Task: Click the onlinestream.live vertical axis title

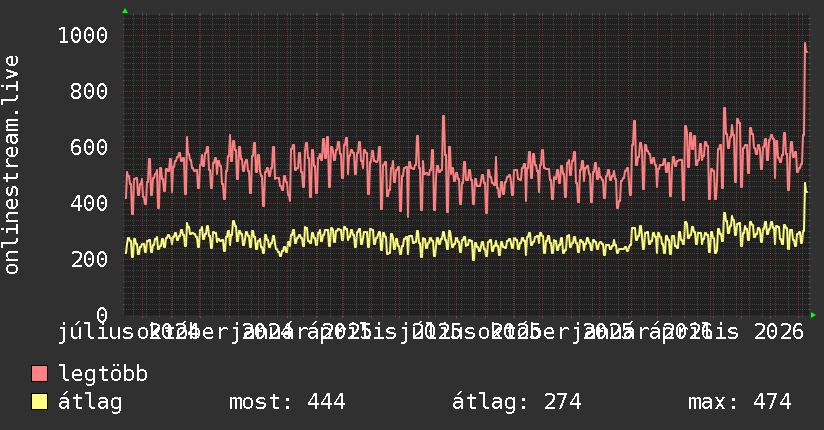Action: (x=12, y=165)
